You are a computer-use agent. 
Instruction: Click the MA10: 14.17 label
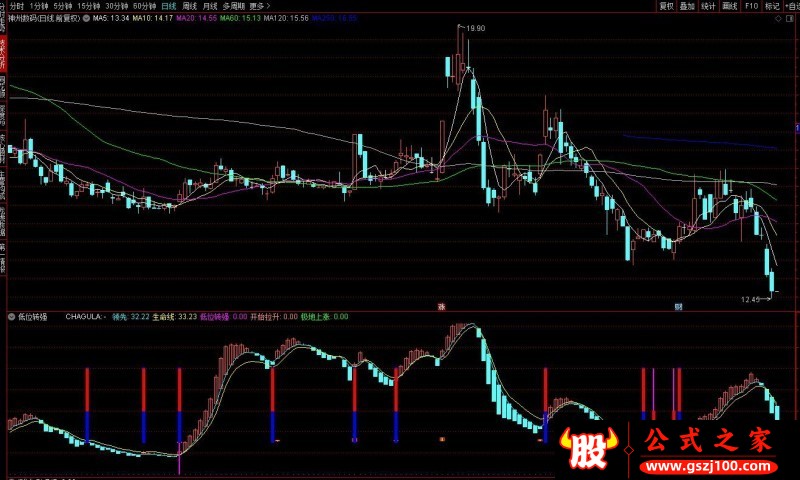point(153,18)
